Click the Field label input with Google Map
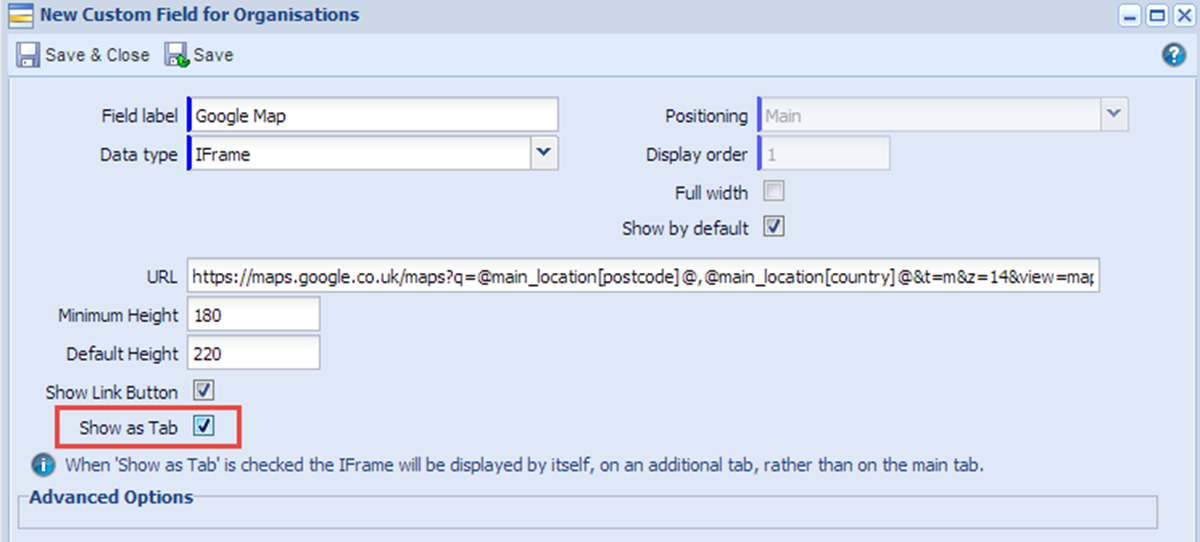 point(373,115)
